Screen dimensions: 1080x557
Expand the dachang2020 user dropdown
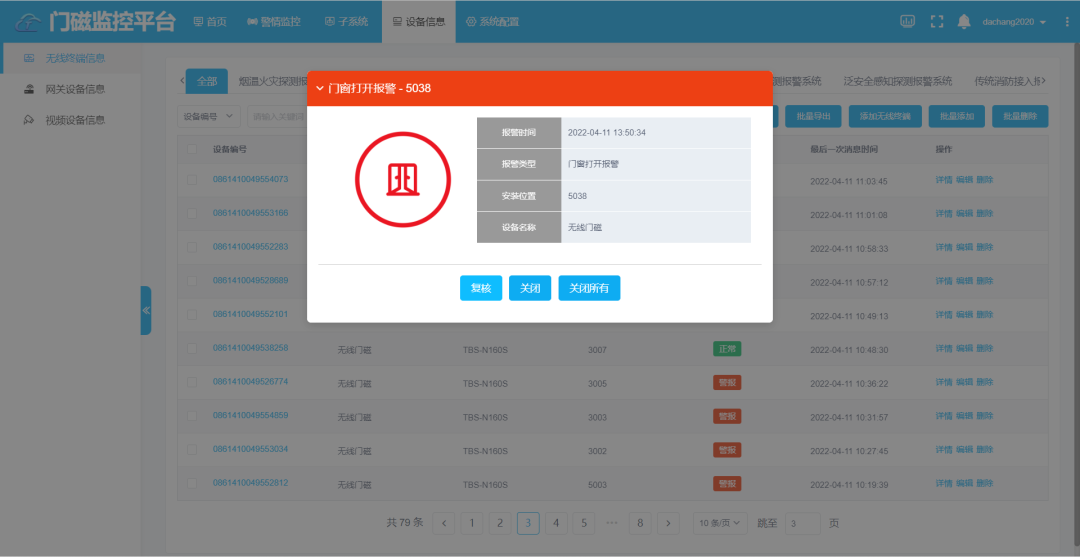(x=1013, y=21)
